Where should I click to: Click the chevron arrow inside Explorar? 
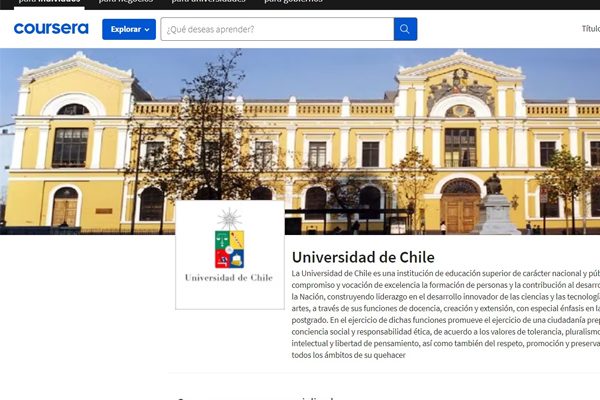(147, 29)
